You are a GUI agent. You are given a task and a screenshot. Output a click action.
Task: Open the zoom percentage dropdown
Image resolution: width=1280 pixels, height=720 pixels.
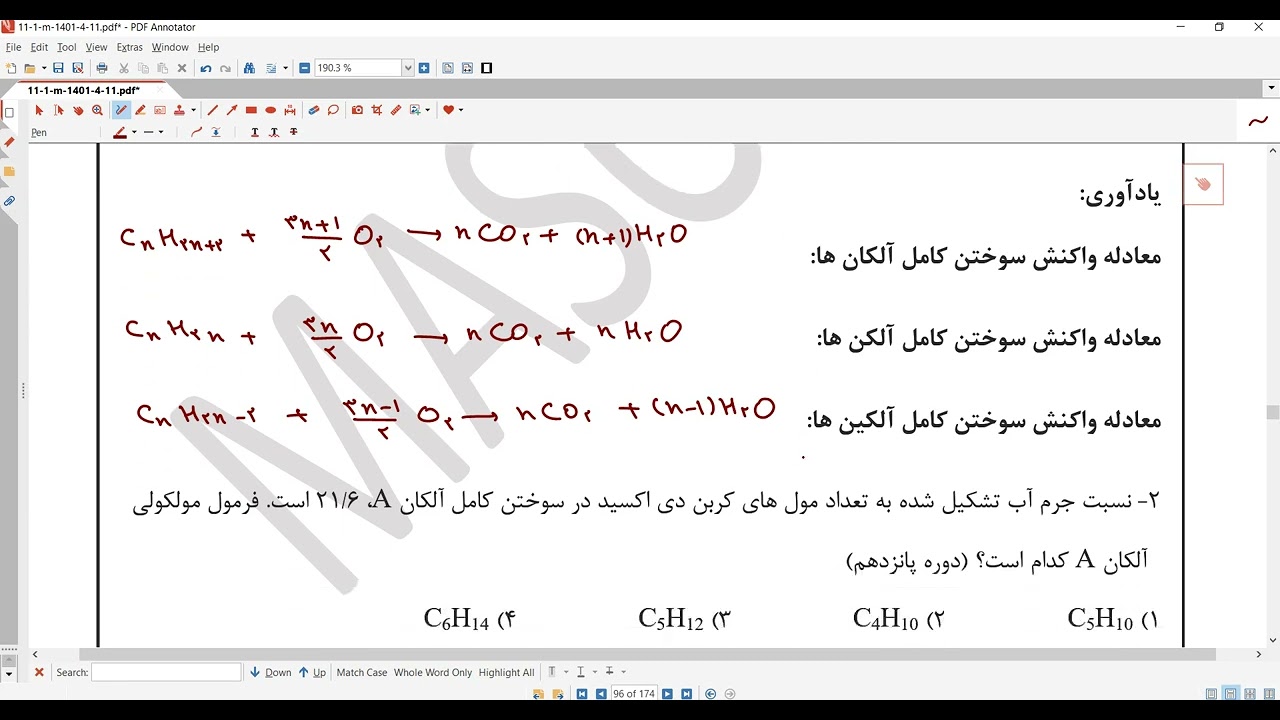click(408, 68)
